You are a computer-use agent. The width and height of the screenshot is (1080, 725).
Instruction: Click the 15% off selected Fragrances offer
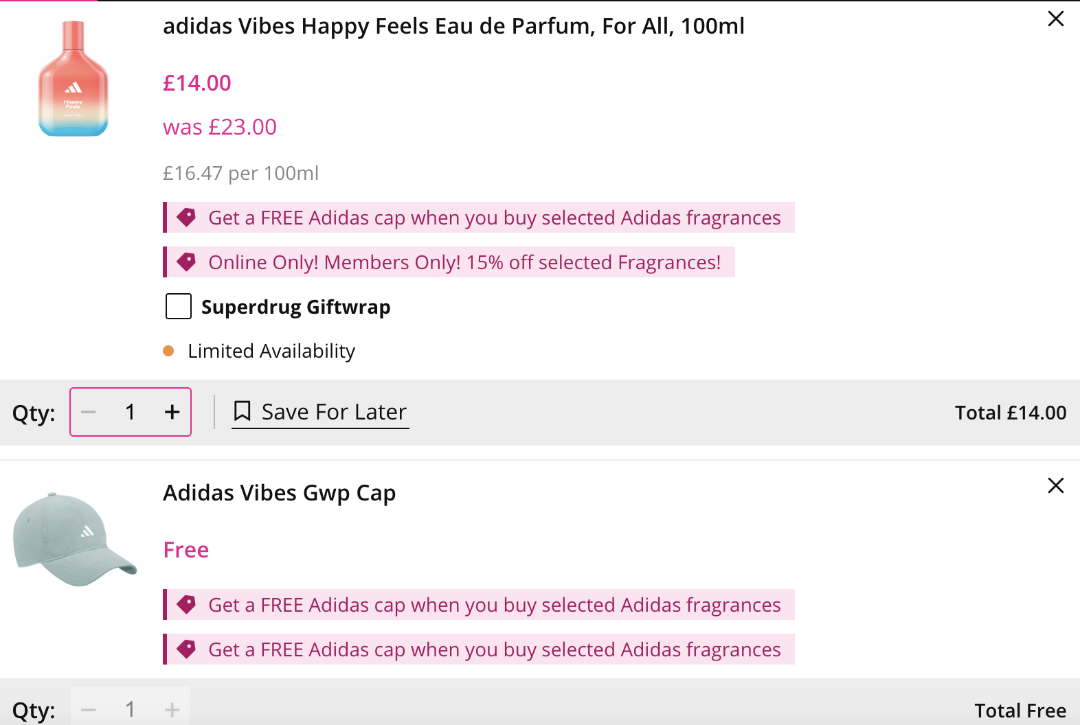(x=464, y=263)
